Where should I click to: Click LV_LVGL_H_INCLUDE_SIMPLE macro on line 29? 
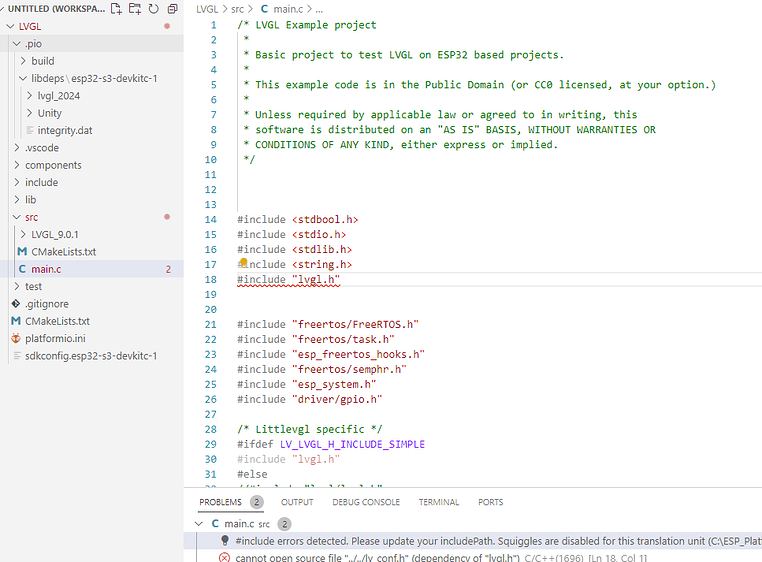pyautogui.click(x=352, y=444)
